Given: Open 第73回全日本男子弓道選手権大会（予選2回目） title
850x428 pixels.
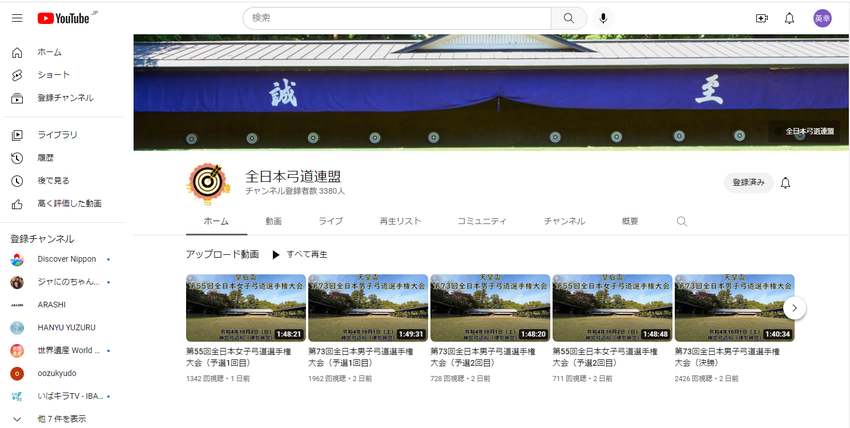Looking at the screenshot, I should [483, 357].
